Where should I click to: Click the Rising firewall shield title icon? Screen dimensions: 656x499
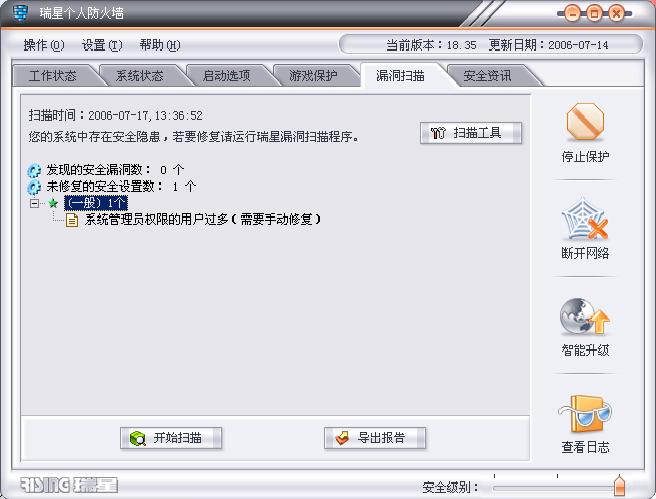coord(20,13)
